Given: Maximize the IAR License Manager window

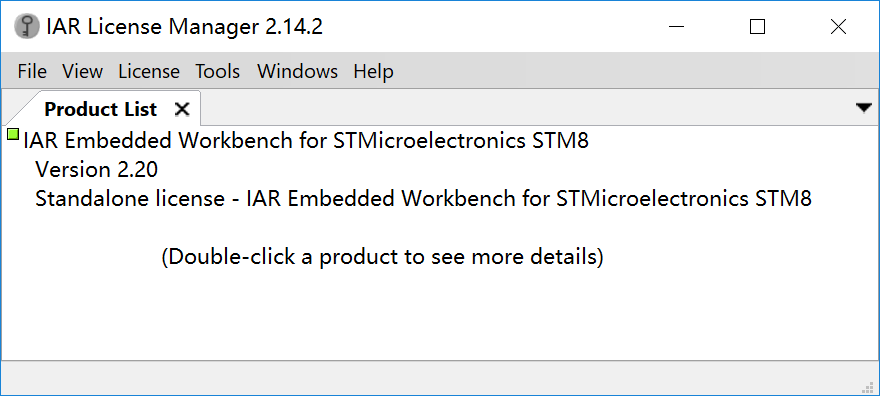Looking at the screenshot, I should coord(758,26).
